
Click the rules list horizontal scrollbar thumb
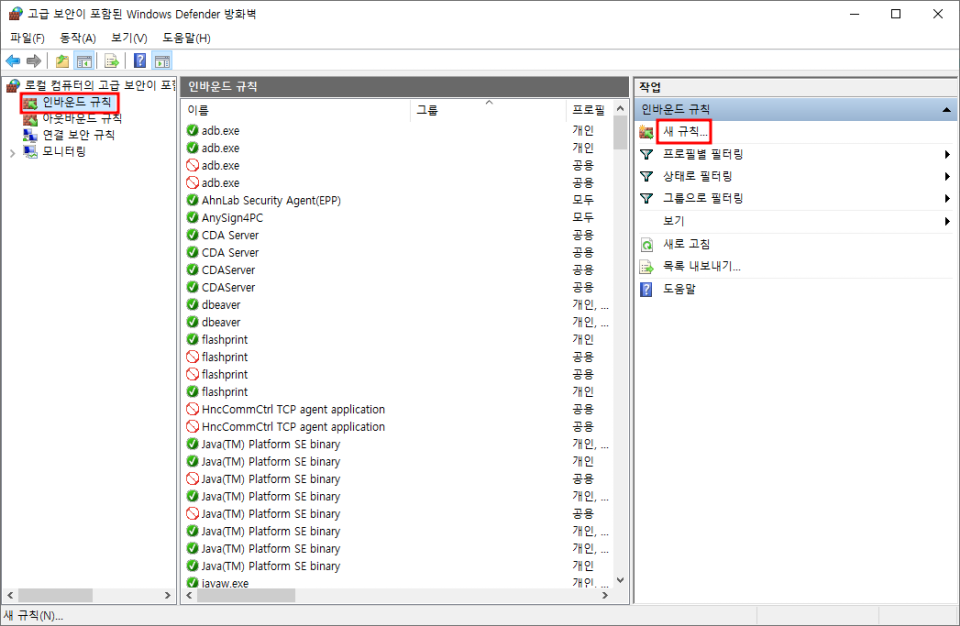[245, 595]
